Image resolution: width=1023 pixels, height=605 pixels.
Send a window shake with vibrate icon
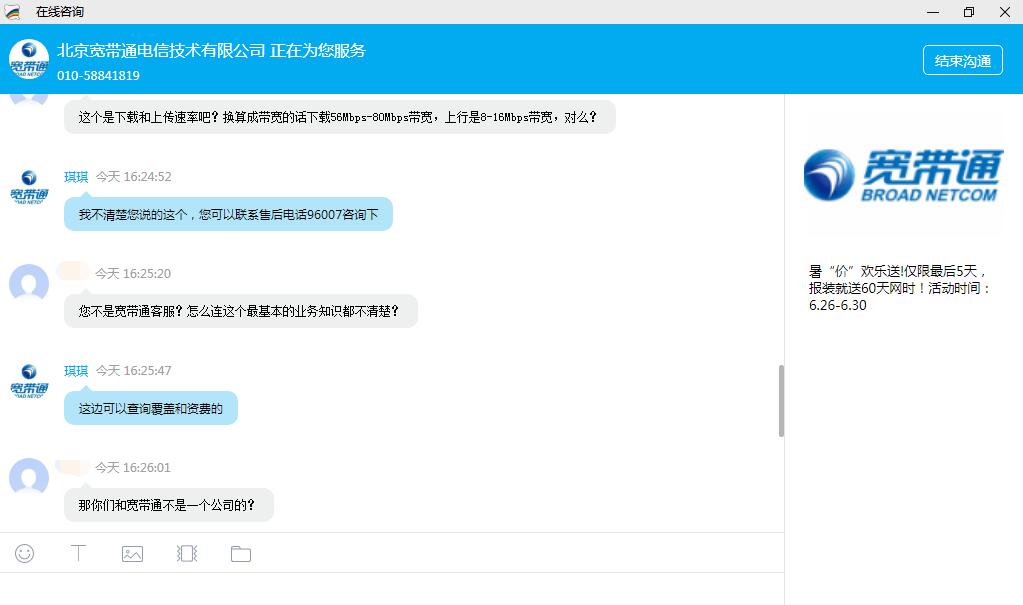click(186, 553)
